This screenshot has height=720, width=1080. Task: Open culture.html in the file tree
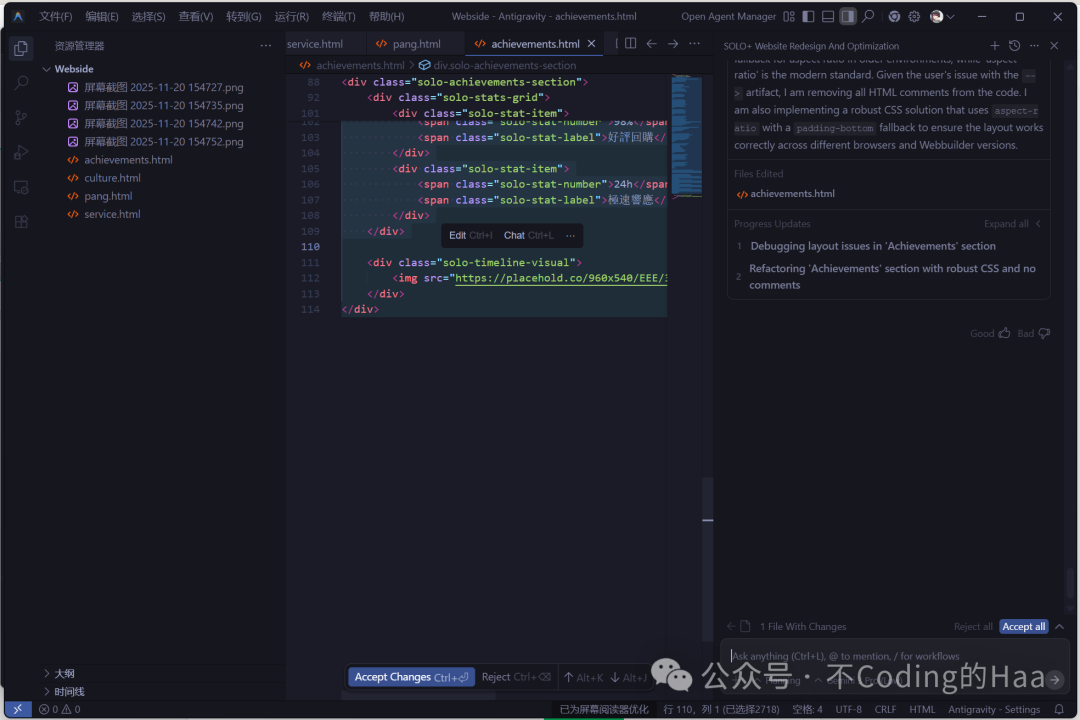tap(112, 178)
